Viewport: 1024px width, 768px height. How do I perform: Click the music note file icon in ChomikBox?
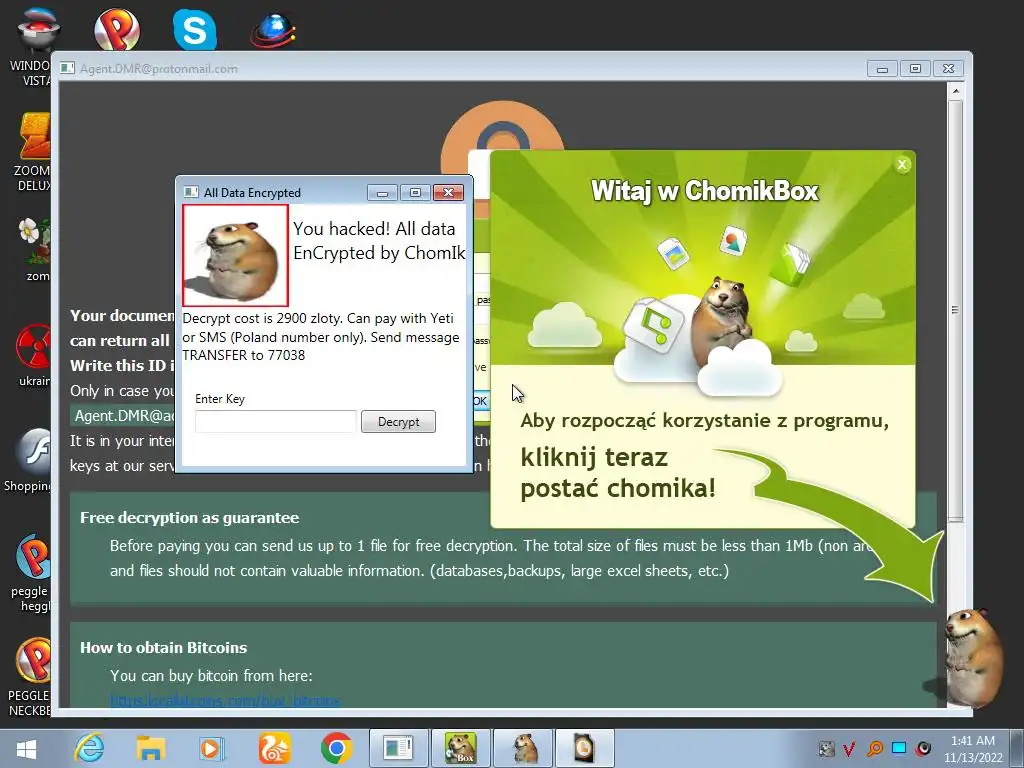654,324
